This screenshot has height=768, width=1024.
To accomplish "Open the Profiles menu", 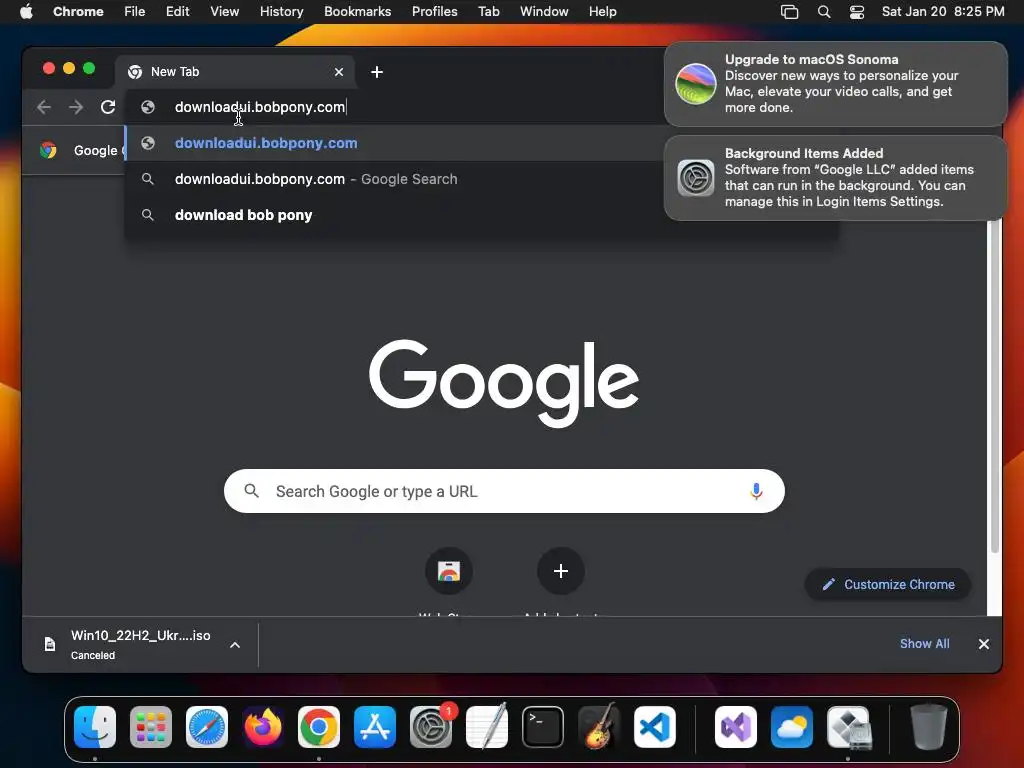I will pyautogui.click(x=434, y=11).
